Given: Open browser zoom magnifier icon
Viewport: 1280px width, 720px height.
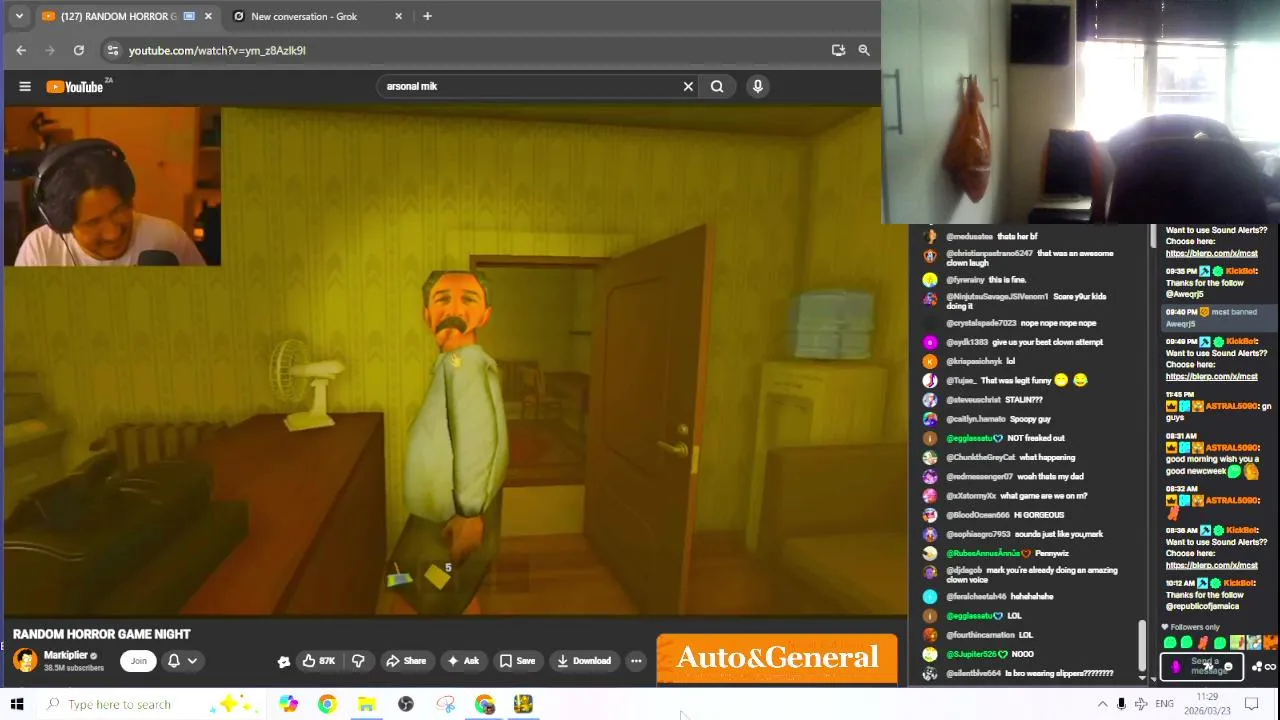Looking at the screenshot, I should (x=864, y=50).
